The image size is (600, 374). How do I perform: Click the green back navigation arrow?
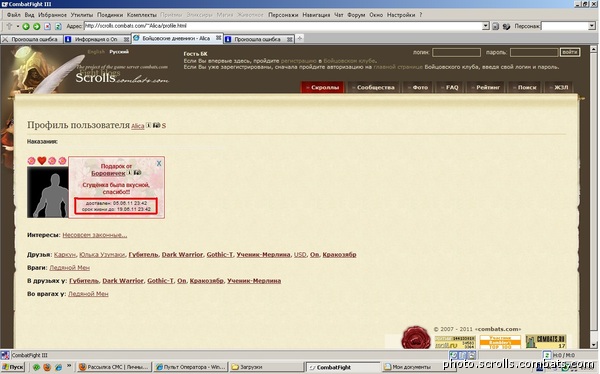26,26
